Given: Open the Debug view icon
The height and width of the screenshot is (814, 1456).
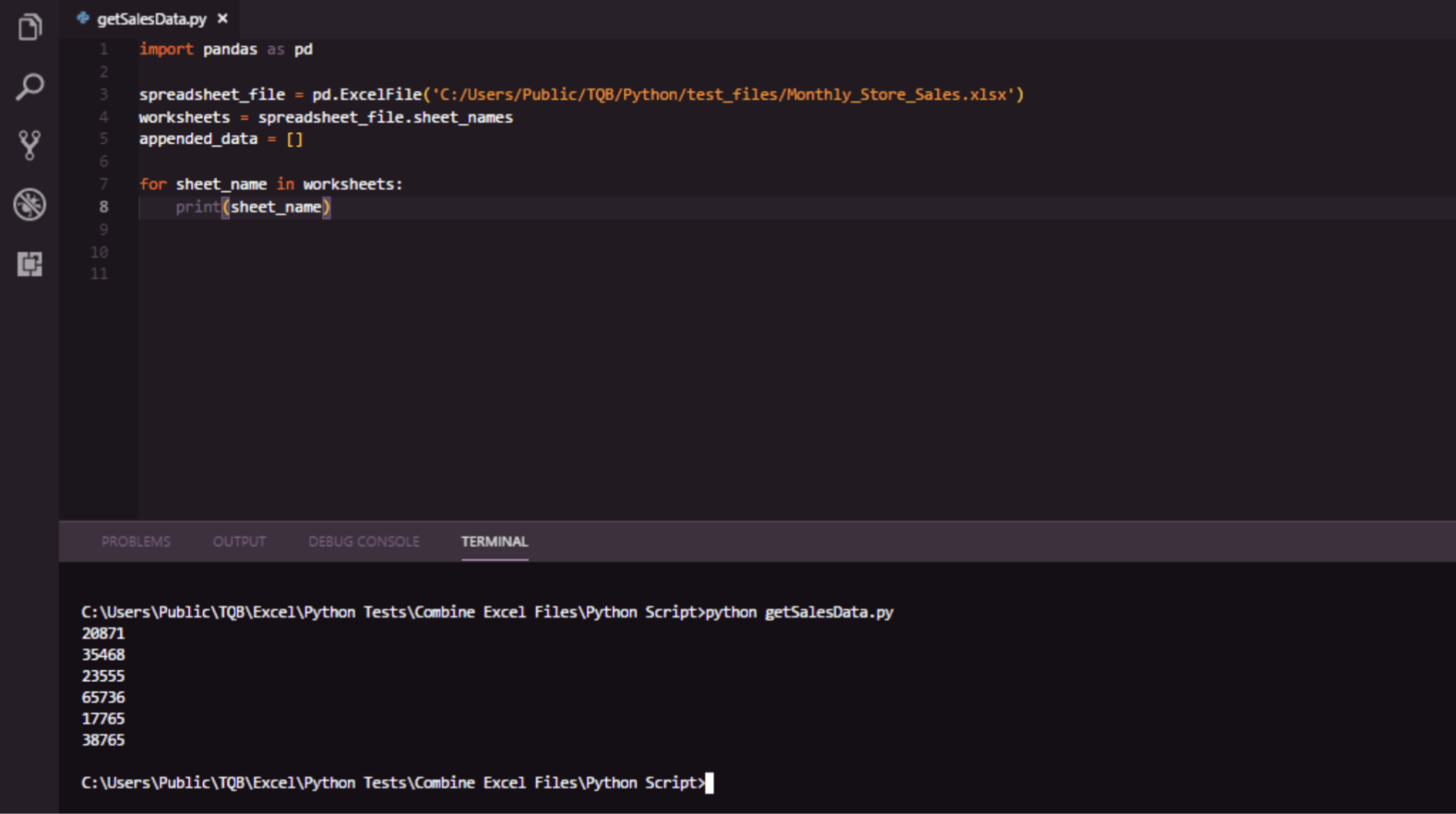Looking at the screenshot, I should [30, 205].
